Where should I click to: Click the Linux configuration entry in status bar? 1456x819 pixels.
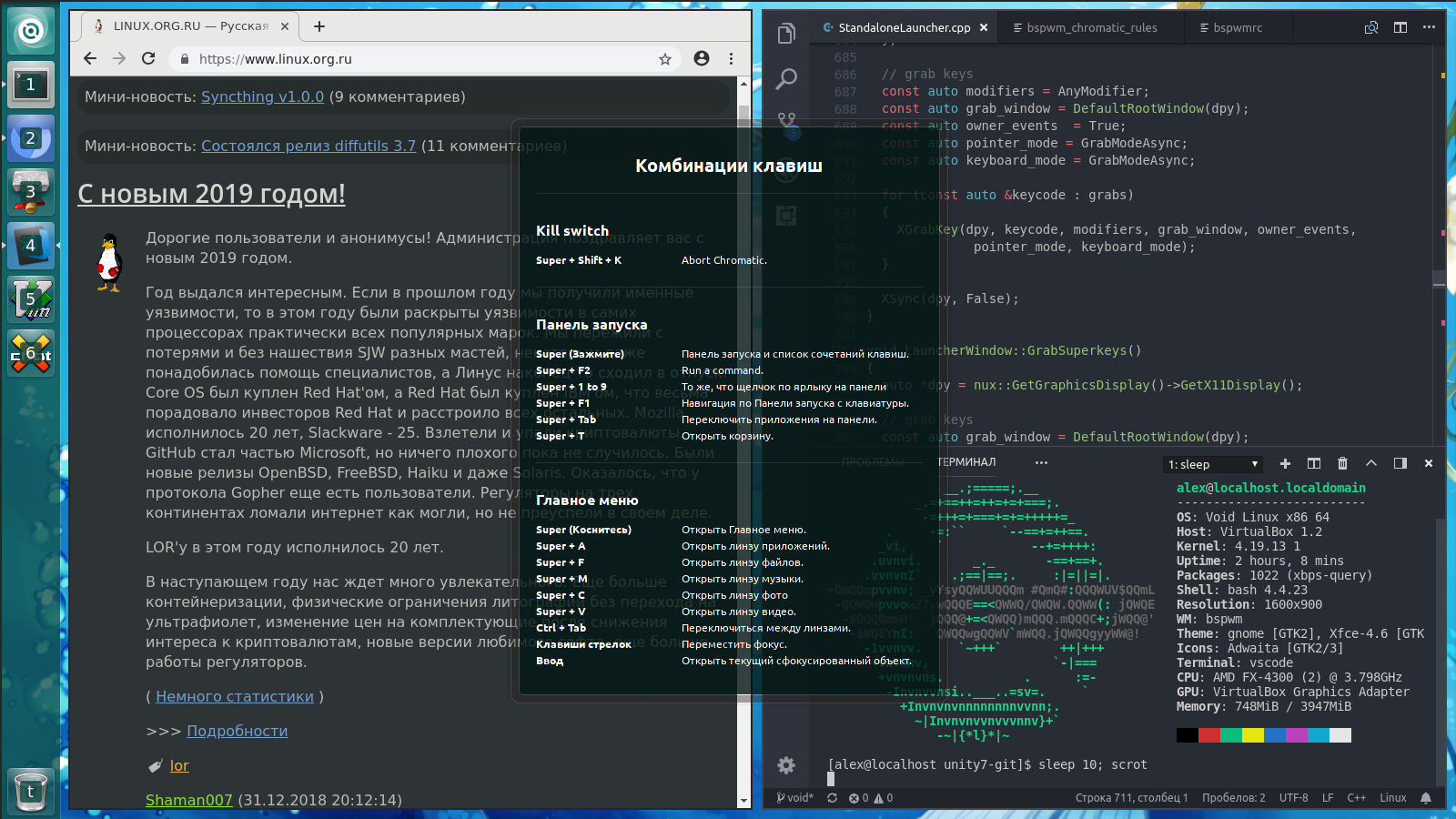(1393, 798)
